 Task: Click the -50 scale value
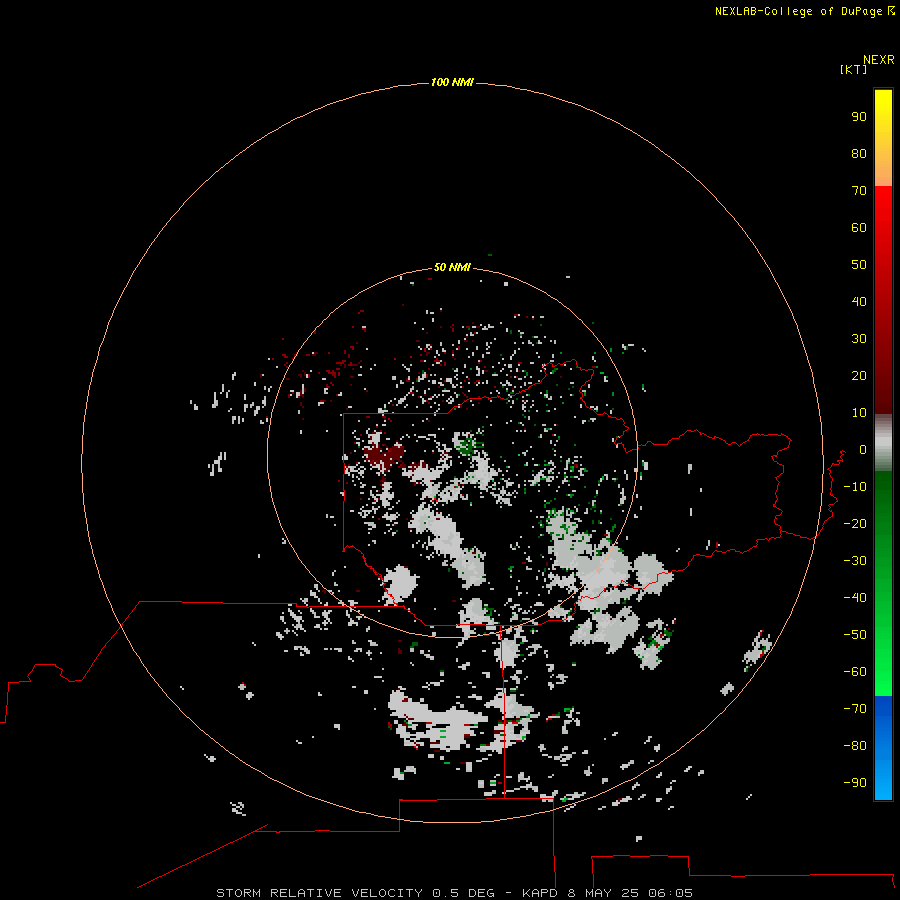[855, 635]
